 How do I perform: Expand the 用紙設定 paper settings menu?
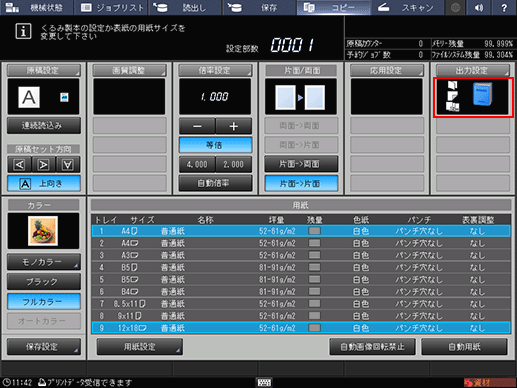click(x=140, y=347)
